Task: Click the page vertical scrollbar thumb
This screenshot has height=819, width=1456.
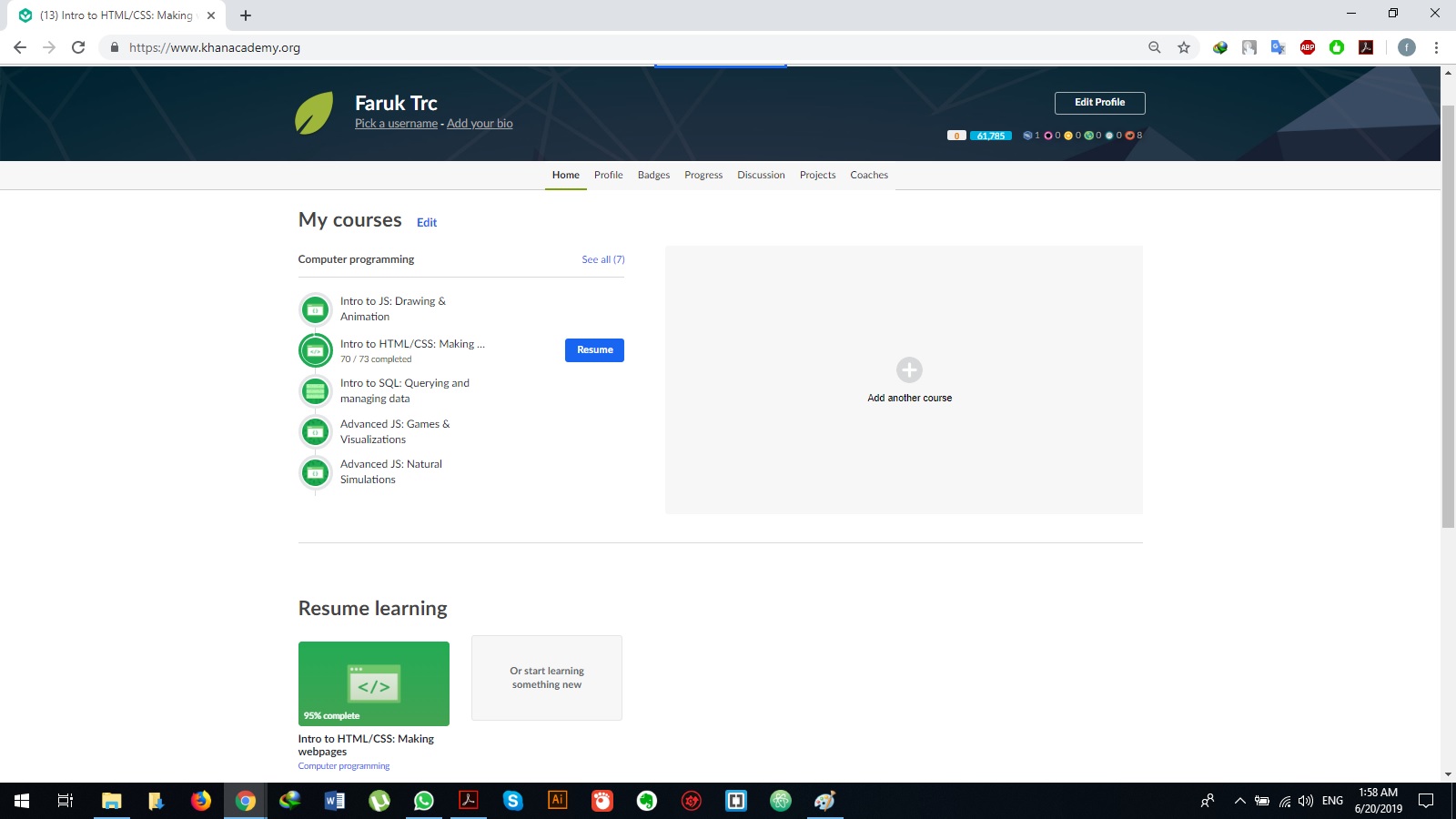Action: [x=1448, y=316]
